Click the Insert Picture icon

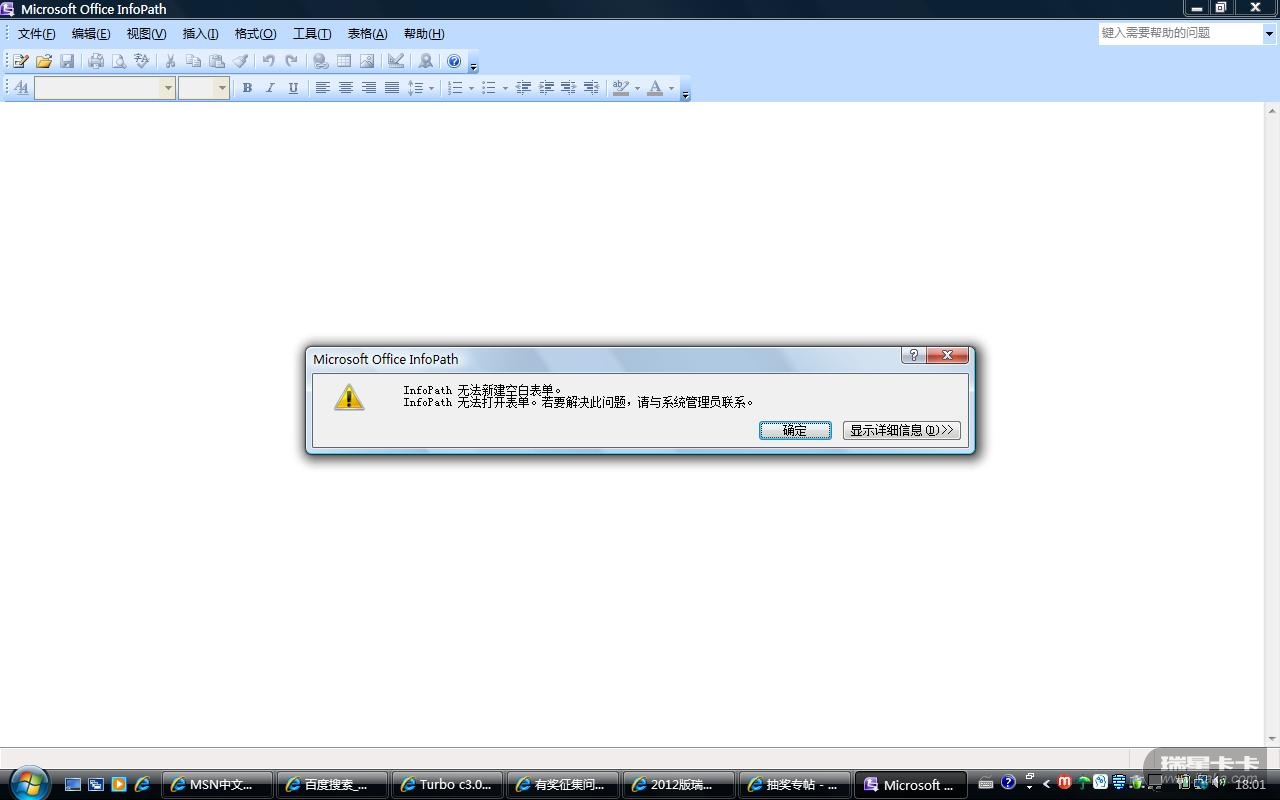(367, 61)
